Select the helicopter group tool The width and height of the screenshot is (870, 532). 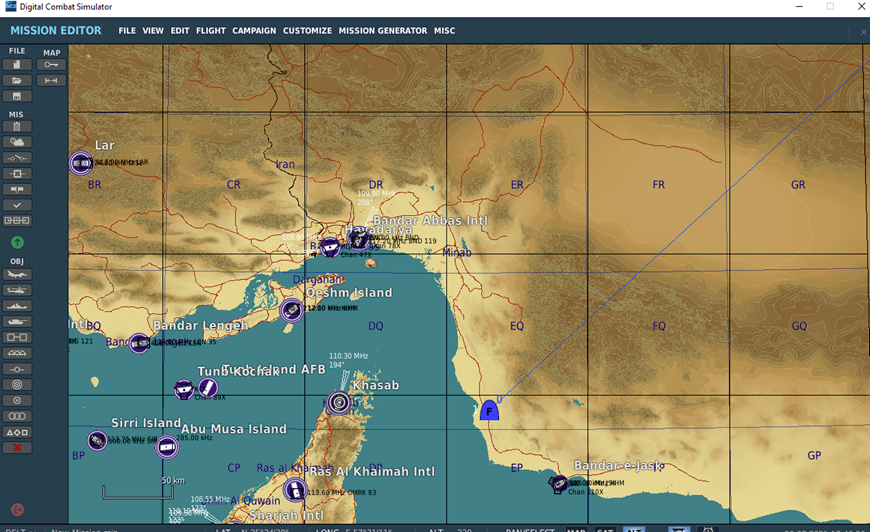(x=17, y=290)
